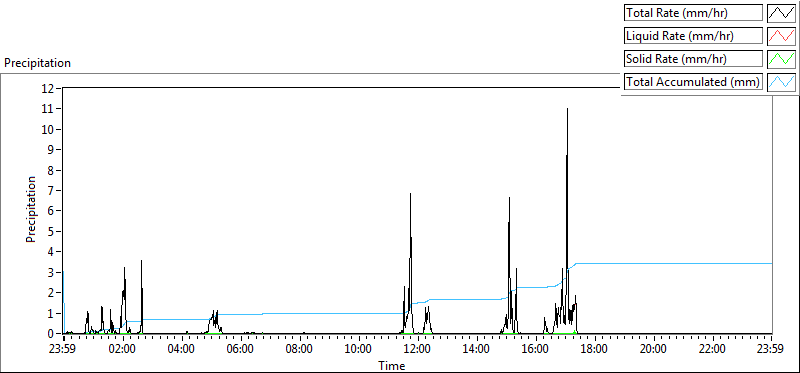Click the 02:00 time axis label
Viewport: 800px width, 373px height.
click(x=123, y=350)
